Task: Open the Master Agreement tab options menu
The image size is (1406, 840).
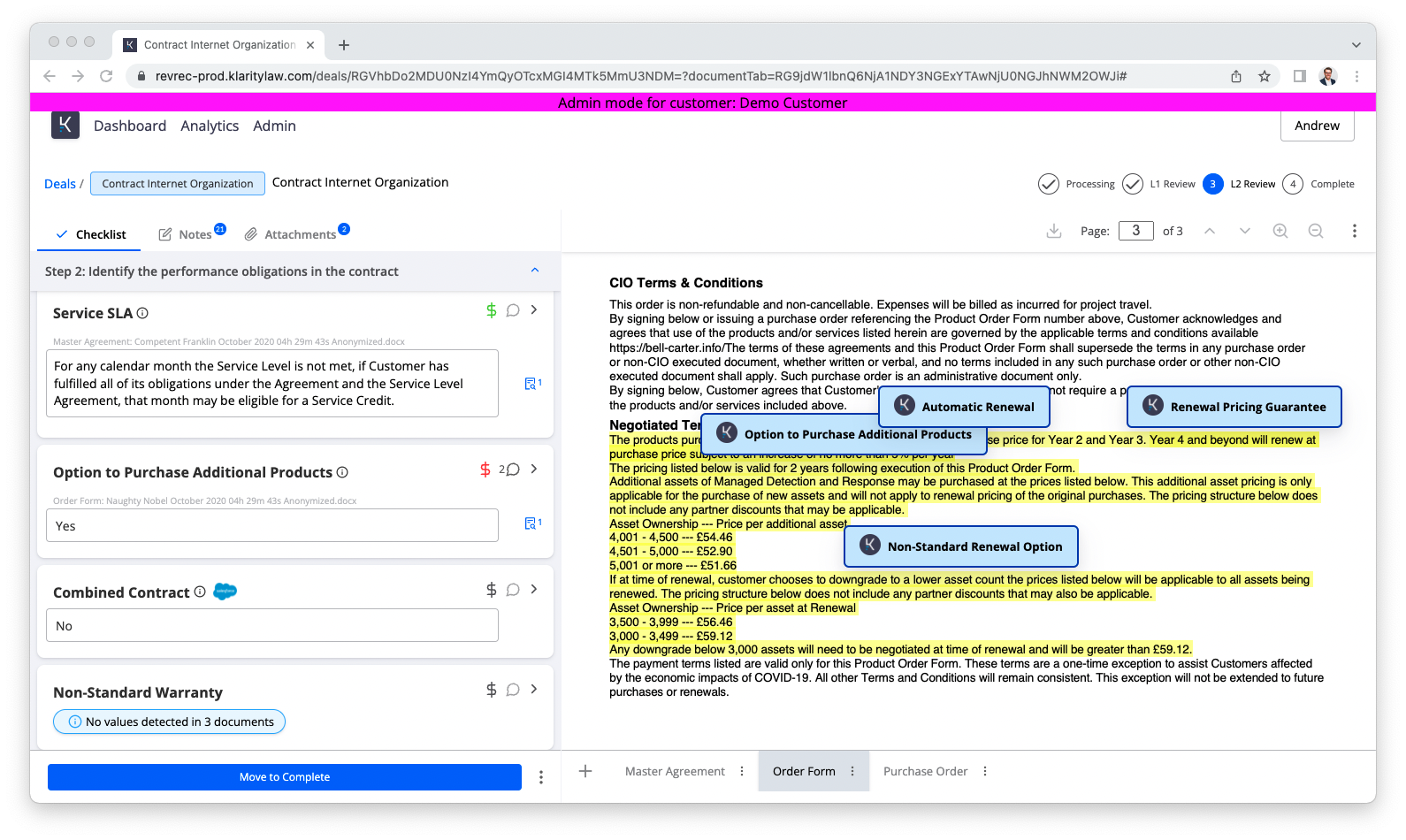Action: (742, 771)
